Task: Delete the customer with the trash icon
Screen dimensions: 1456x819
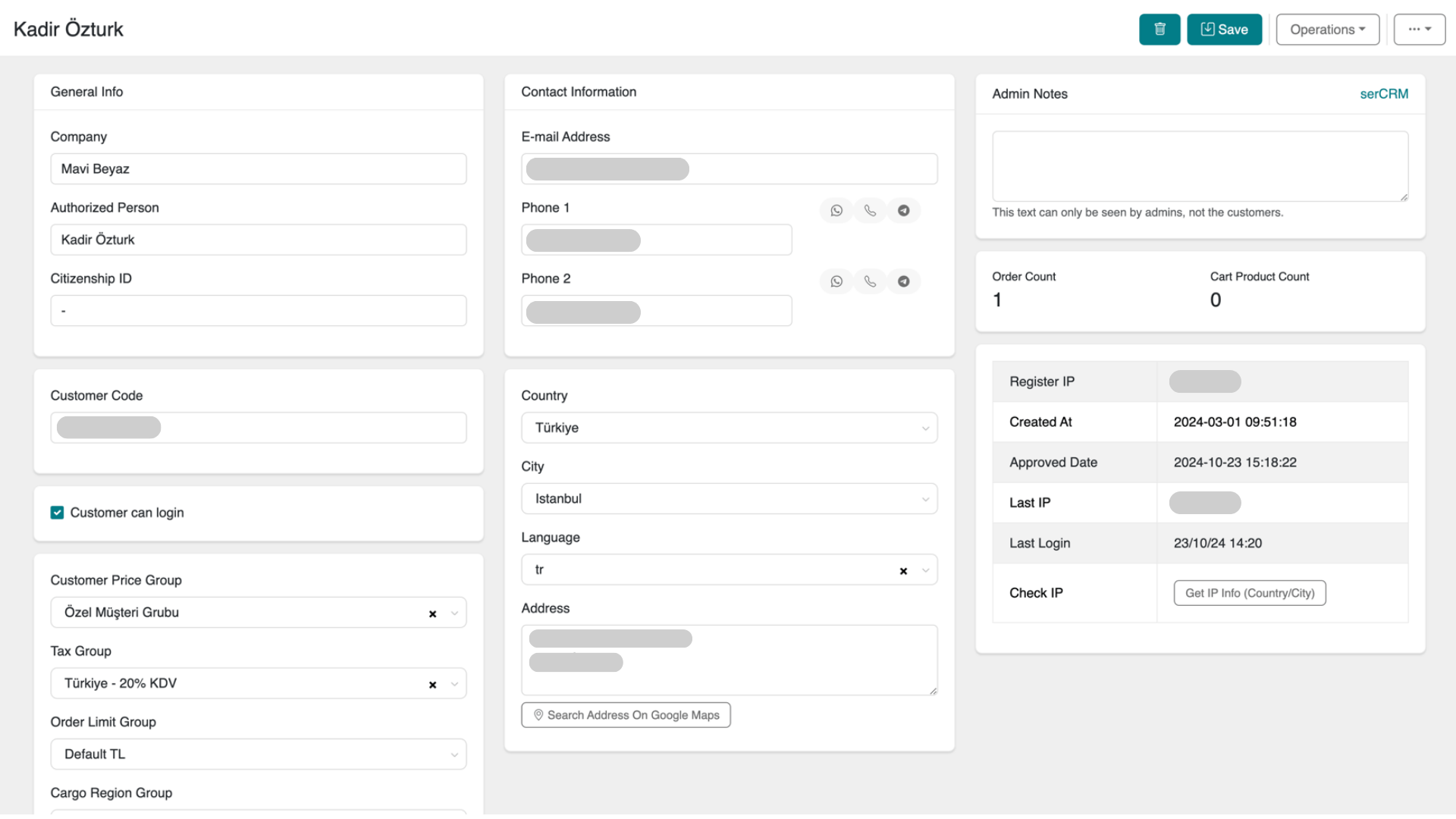Action: [x=1159, y=29]
